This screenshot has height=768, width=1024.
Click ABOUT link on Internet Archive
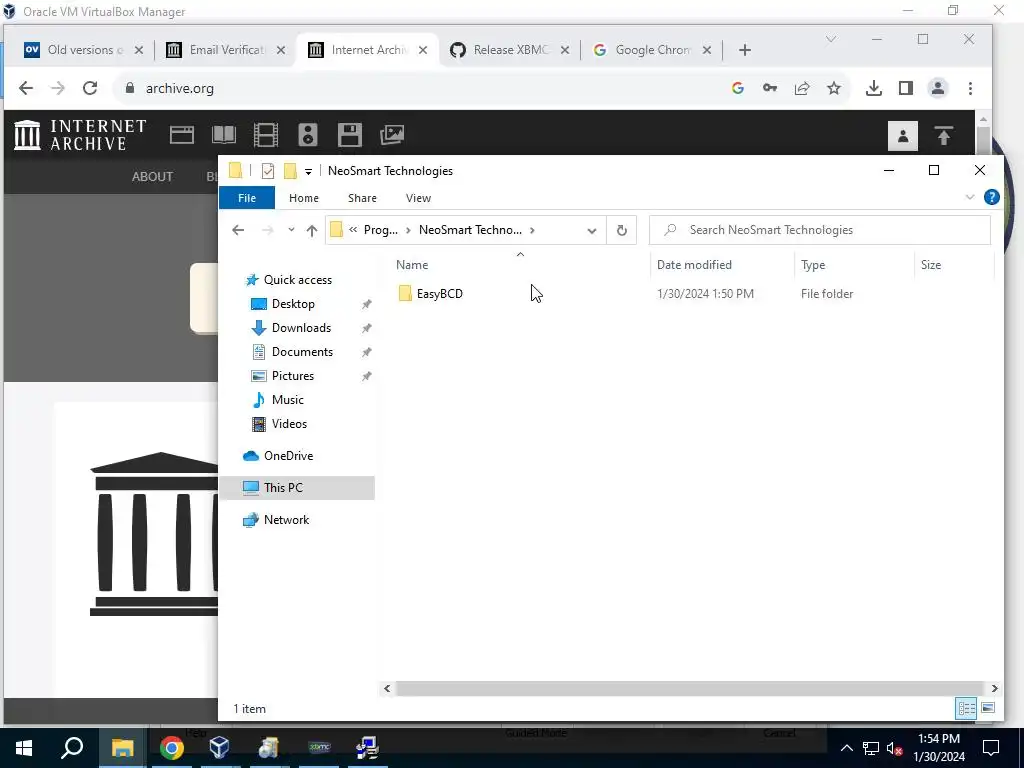152,177
